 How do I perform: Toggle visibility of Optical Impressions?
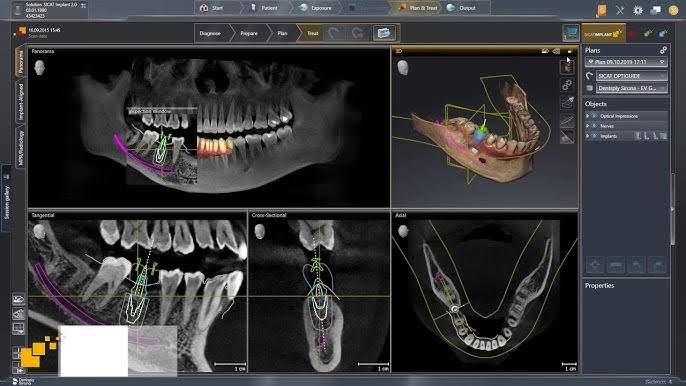tap(594, 116)
